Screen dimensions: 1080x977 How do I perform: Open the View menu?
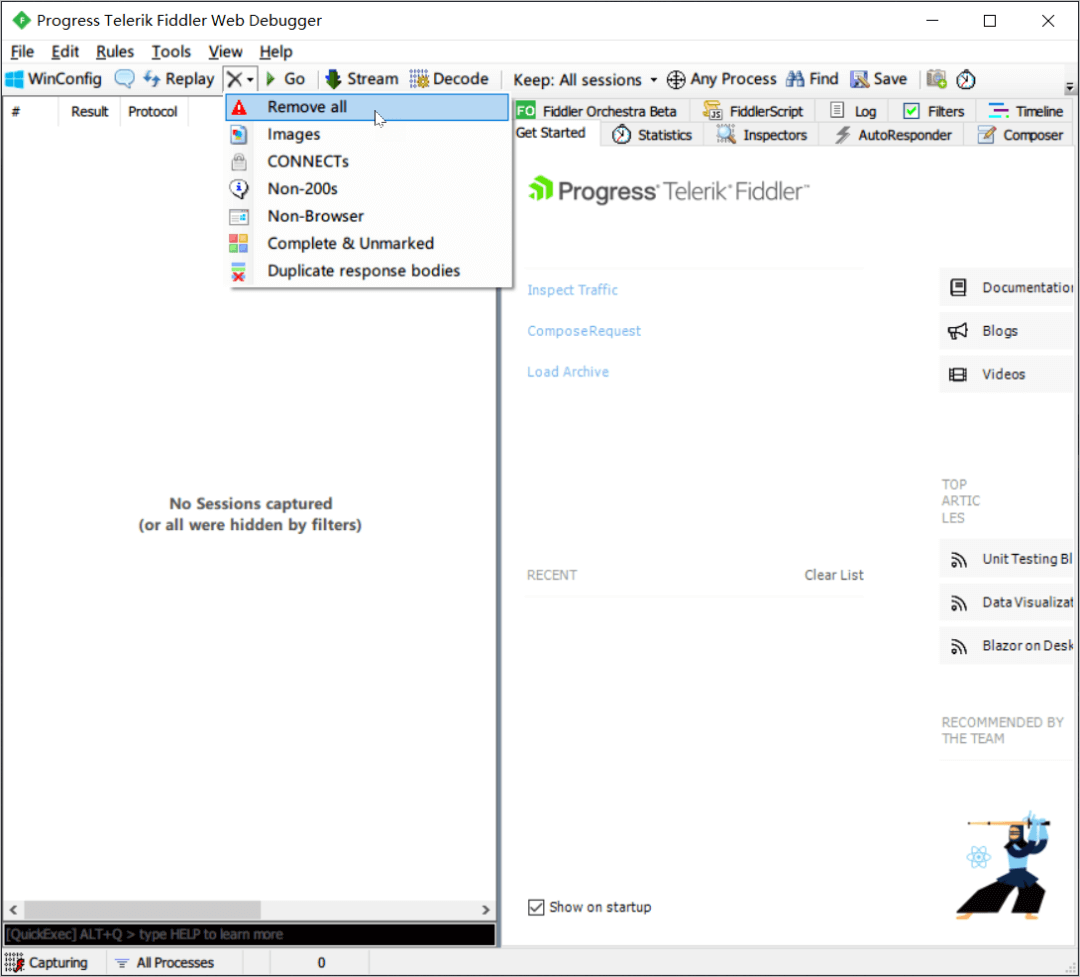225,52
